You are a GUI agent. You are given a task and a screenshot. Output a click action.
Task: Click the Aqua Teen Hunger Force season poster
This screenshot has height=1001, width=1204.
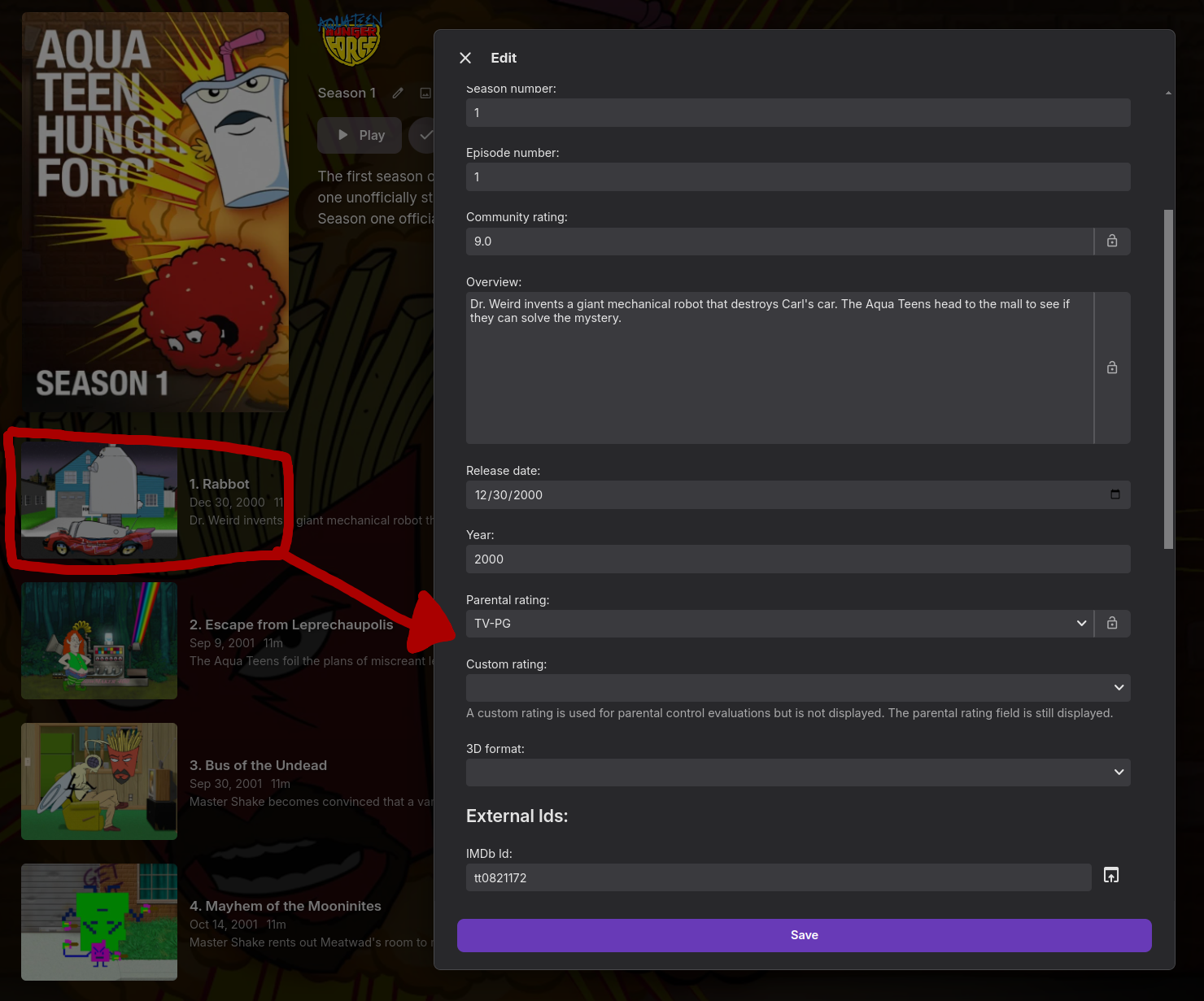(x=155, y=211)
